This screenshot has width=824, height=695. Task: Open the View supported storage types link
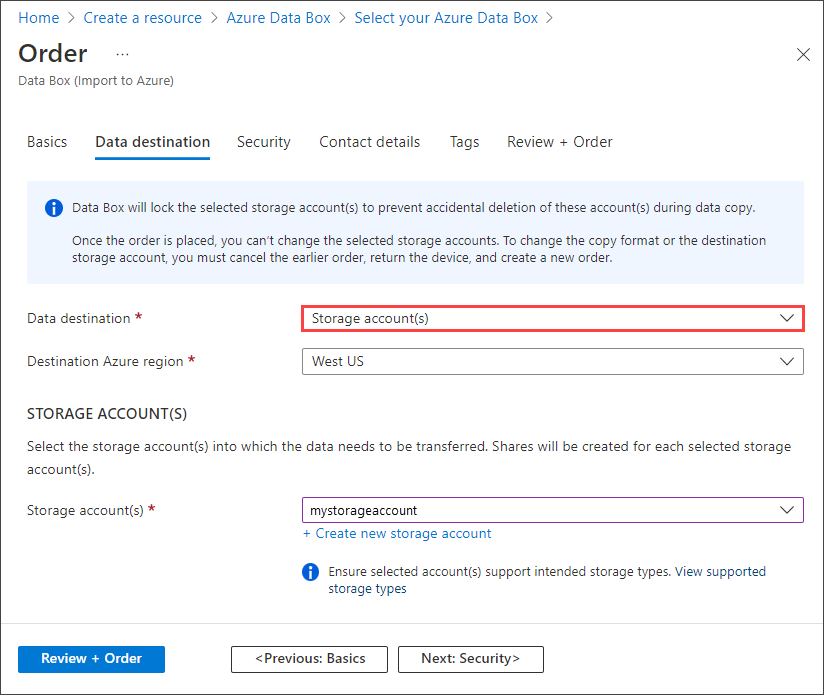720,571
